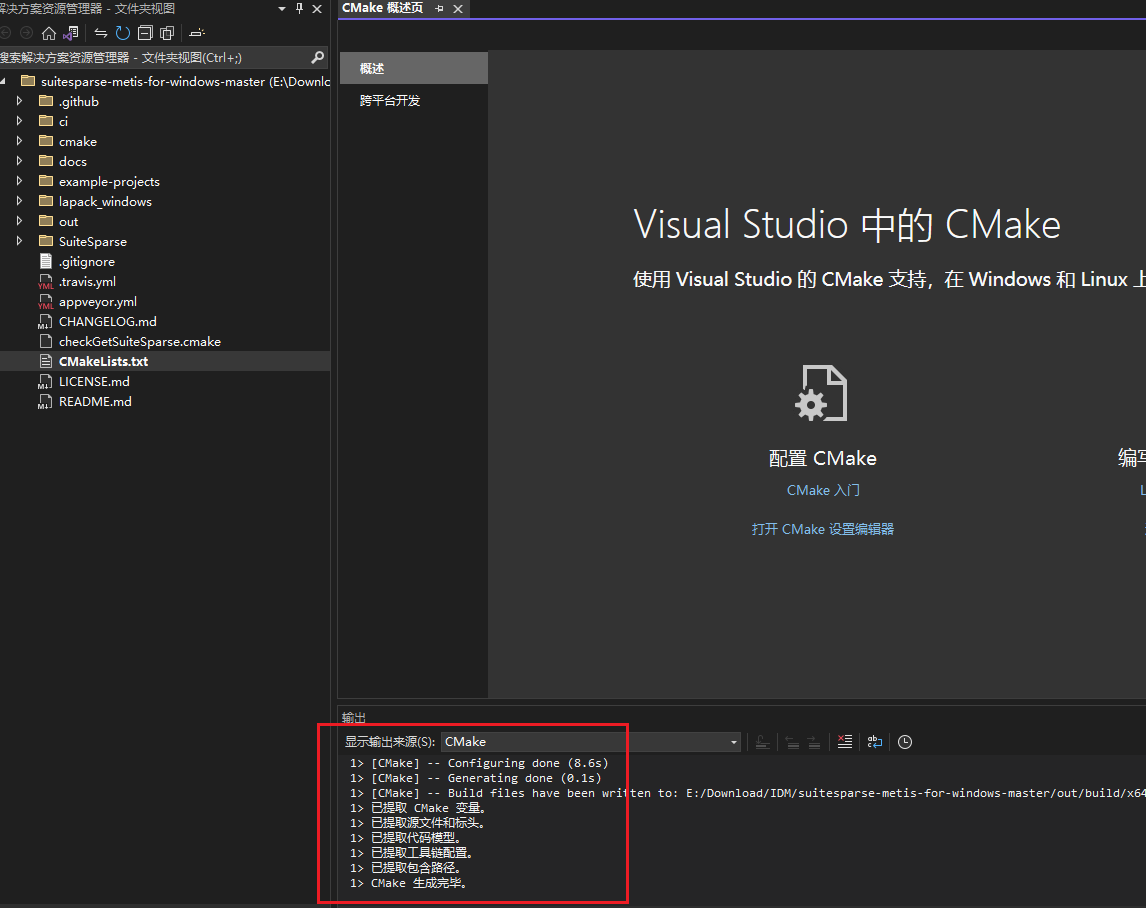Viewport: 1146px width, 908px height.
Task: Click the appveyor.yml YML file icon
Action: [x=45, y=302]
